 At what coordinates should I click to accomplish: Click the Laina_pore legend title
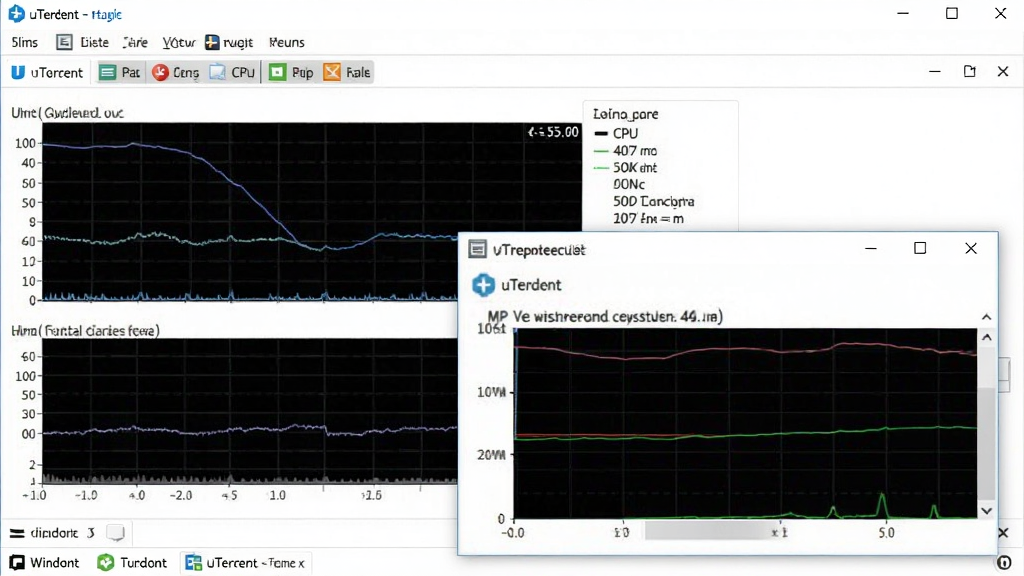pyautogui.click(x=625, y=114)
